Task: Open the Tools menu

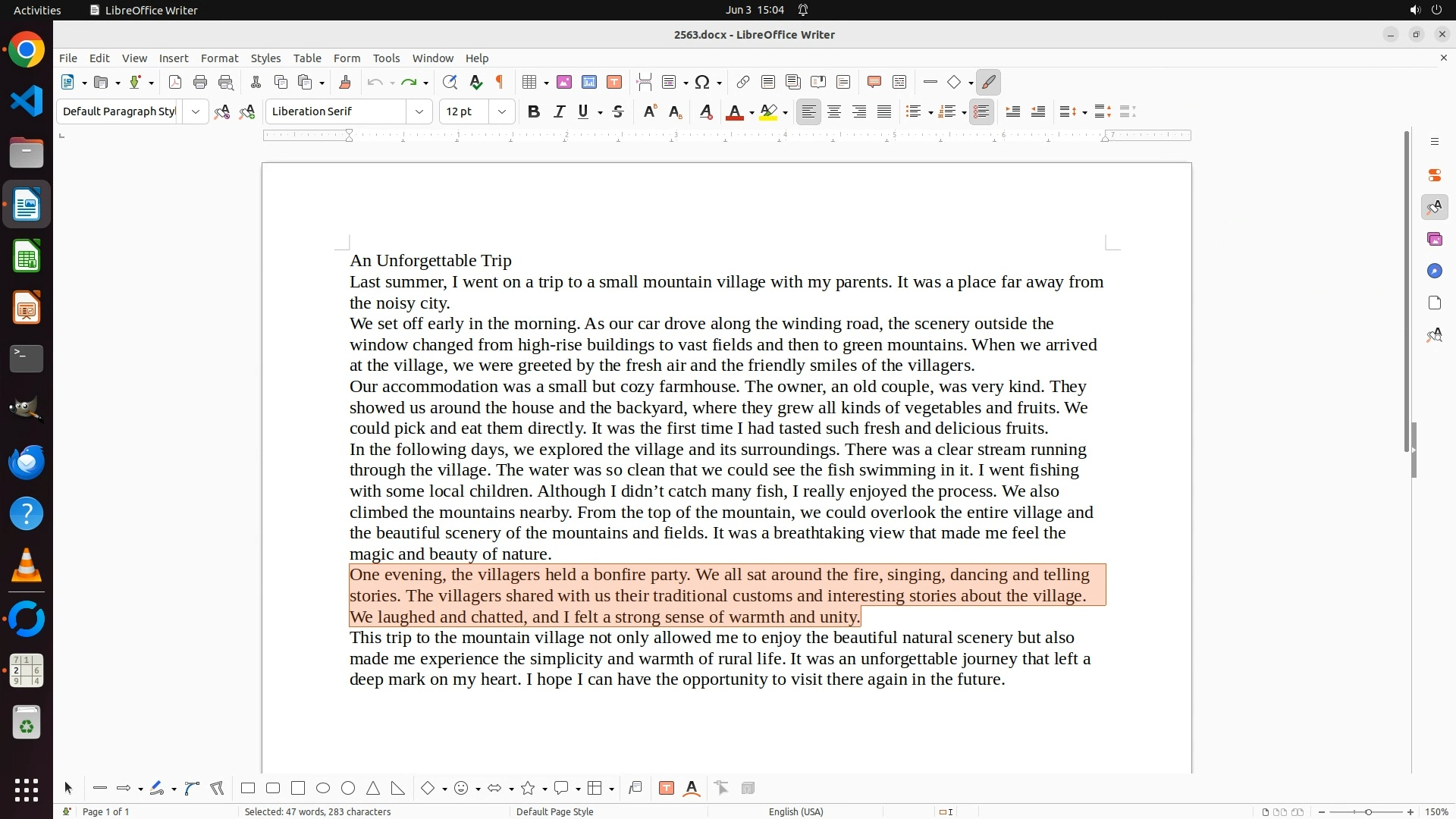Action: pos(386,58)
